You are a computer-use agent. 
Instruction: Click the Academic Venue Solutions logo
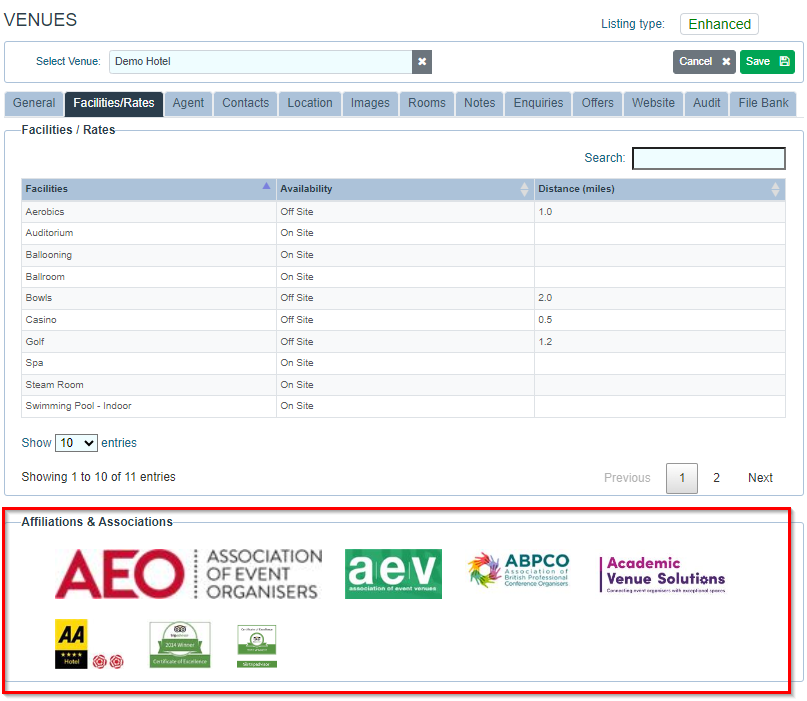(x=662, y=574)
